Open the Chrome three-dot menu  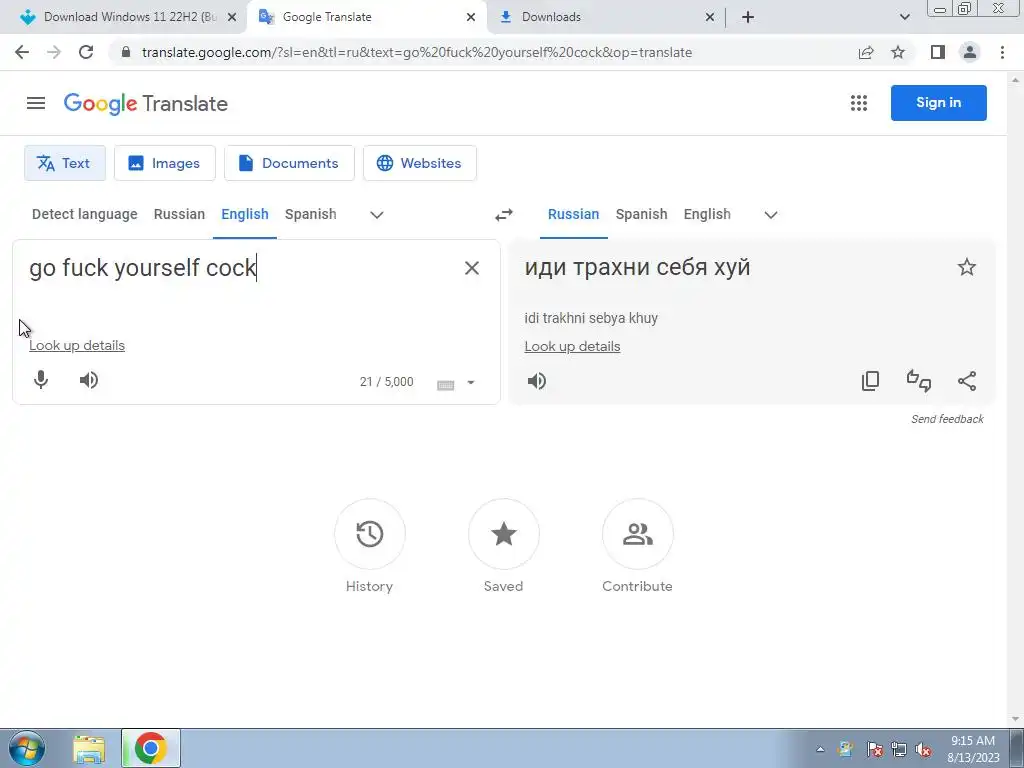pyautogui.click(x=1002, y=52)
